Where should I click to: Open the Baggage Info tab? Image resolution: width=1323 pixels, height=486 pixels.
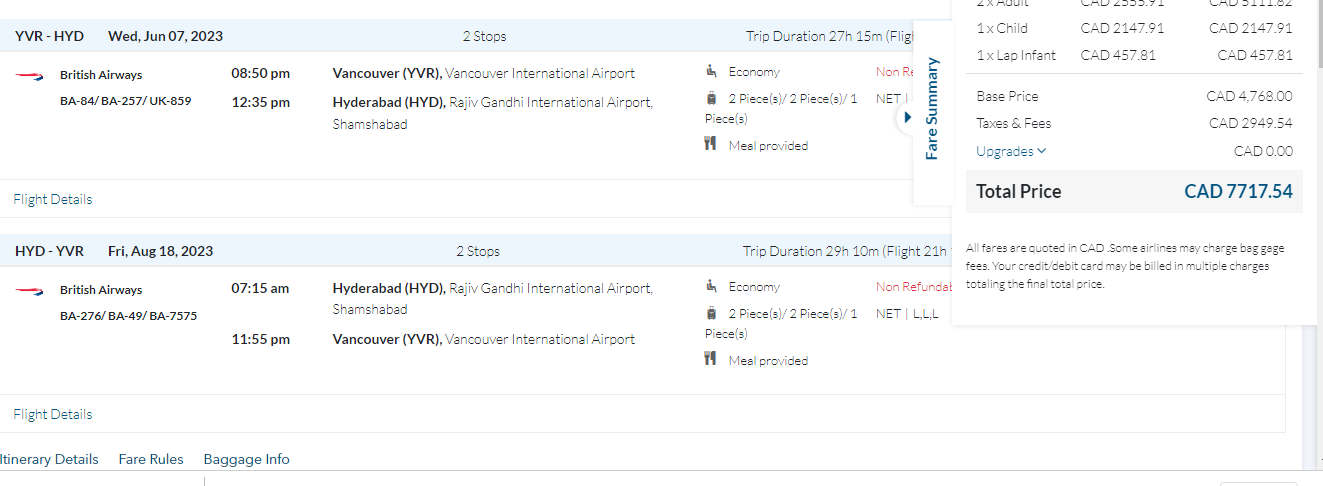(x=246, y=460)
